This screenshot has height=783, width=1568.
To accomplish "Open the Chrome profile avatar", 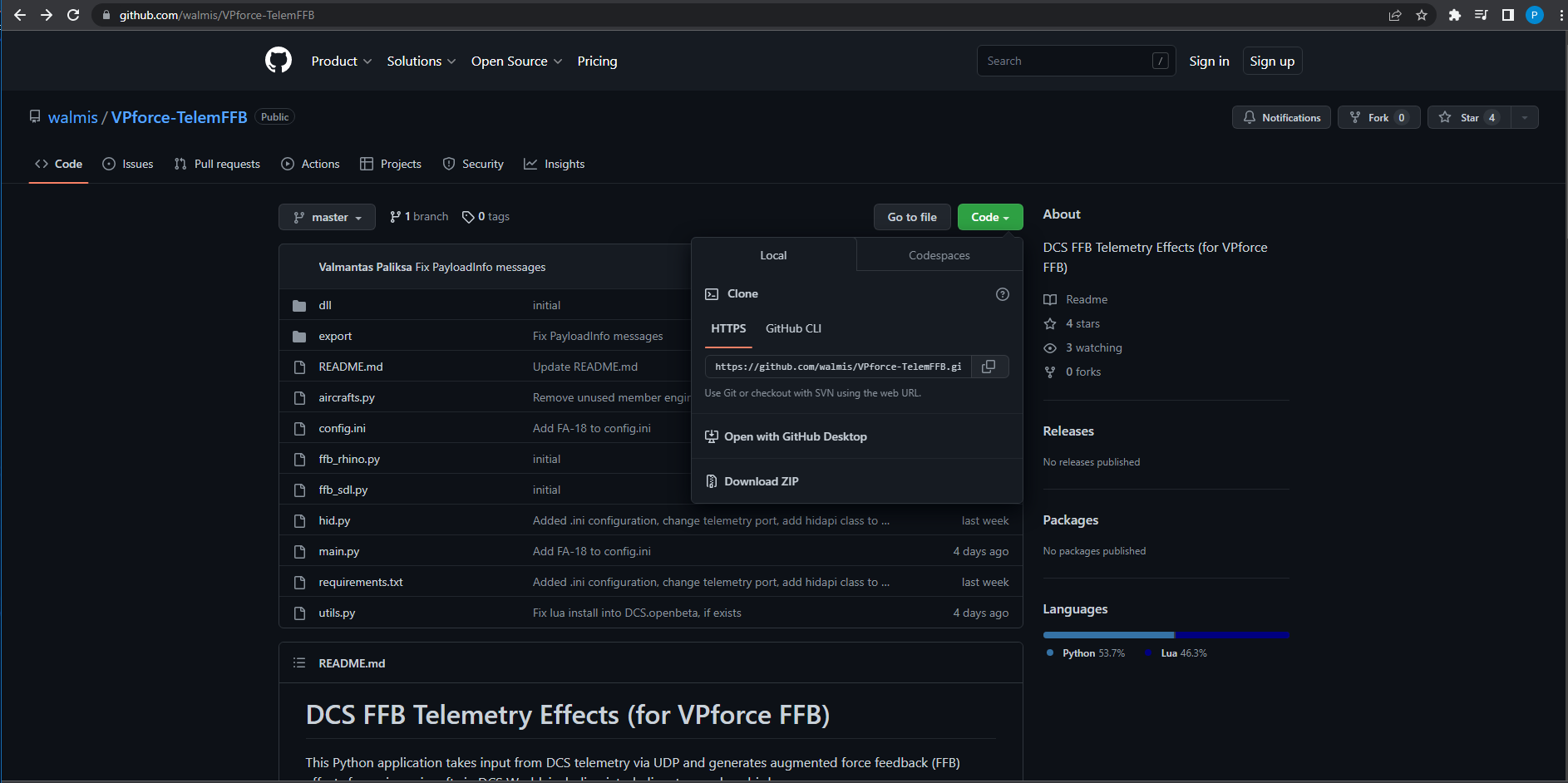I will [1535, 15].
